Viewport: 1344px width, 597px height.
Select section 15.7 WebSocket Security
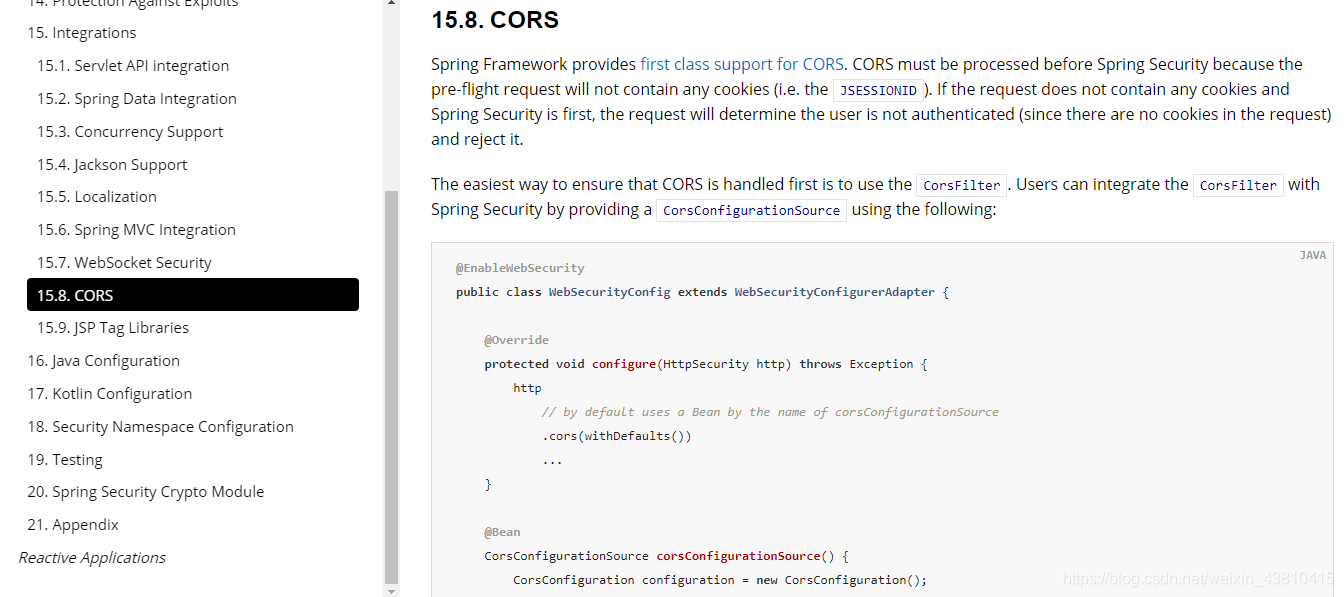point(123,262)
